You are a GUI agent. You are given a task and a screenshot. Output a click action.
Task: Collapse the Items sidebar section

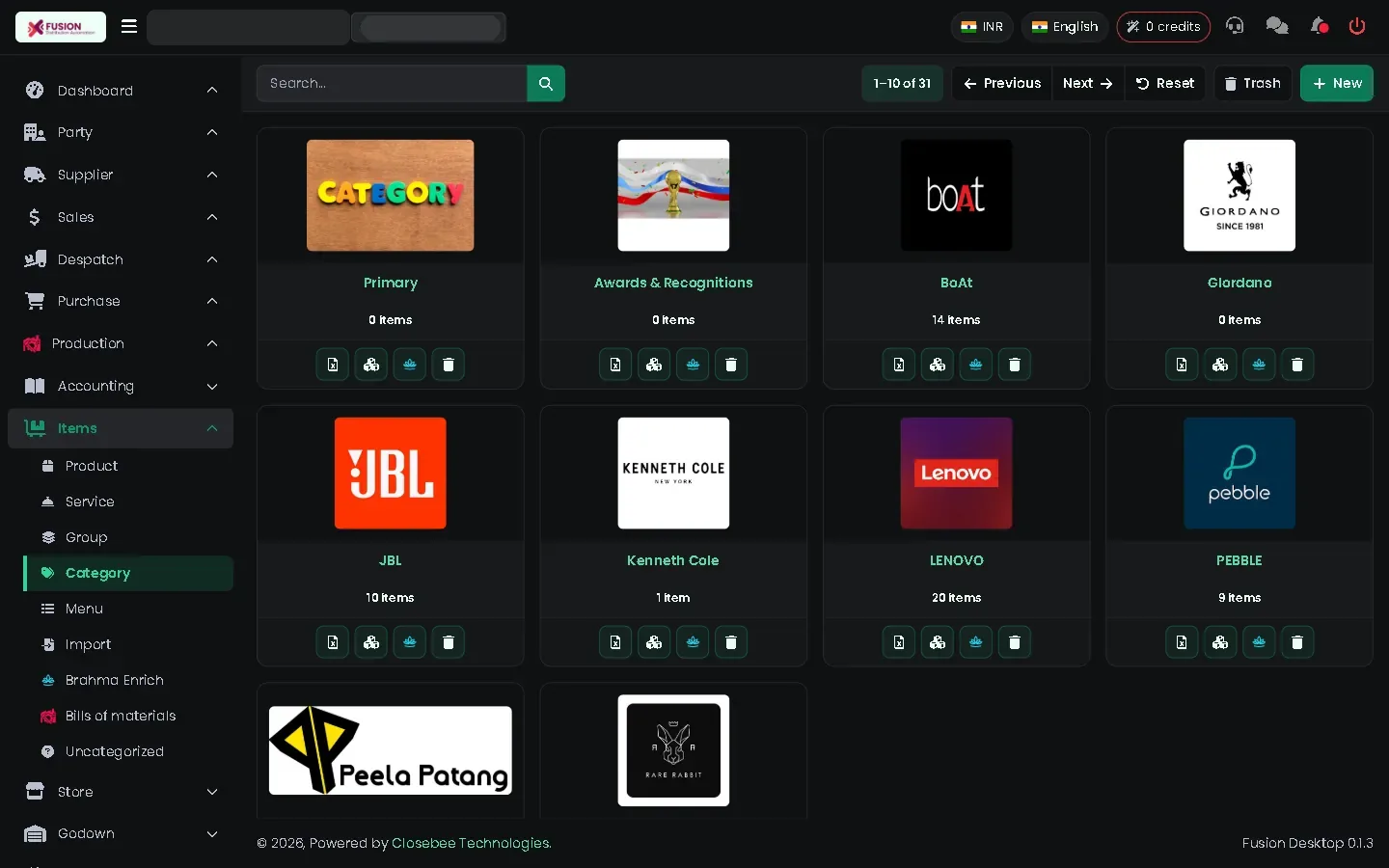click(121, 428)
